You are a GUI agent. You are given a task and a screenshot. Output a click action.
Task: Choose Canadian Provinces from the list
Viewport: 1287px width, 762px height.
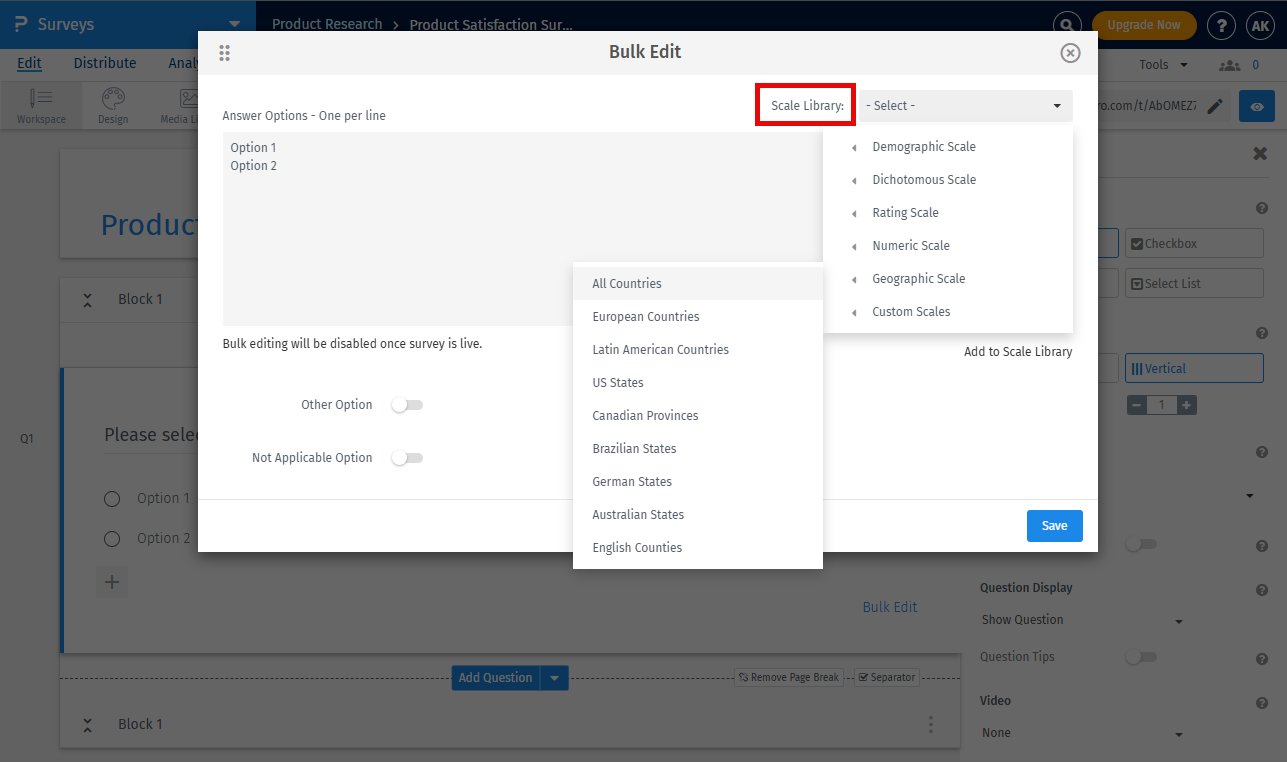(698, 416)
